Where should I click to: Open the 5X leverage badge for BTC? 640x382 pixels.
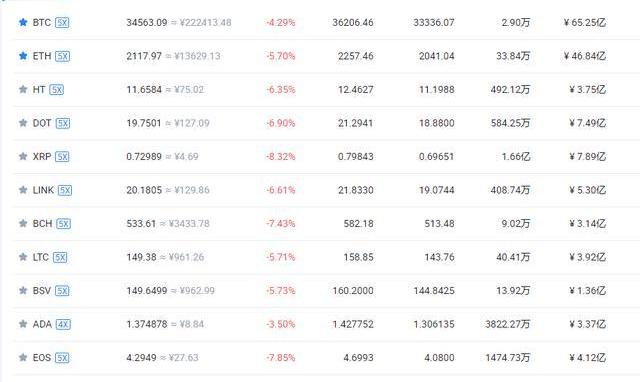click(x=62, y=22)
